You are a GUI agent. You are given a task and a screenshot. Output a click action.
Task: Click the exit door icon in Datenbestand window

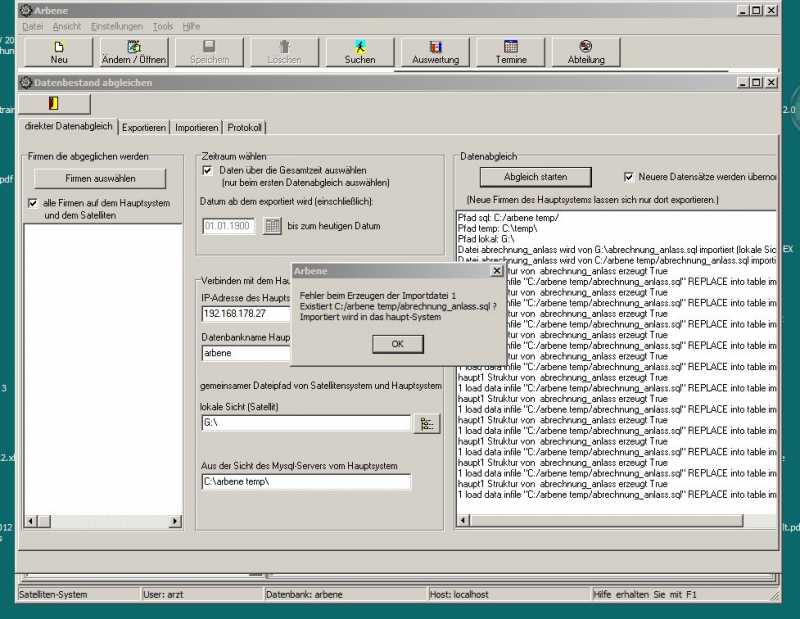point(54,103)
